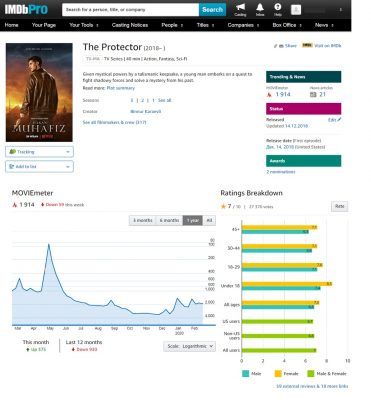Open See all filmmakers & crew link

(114, 122)
